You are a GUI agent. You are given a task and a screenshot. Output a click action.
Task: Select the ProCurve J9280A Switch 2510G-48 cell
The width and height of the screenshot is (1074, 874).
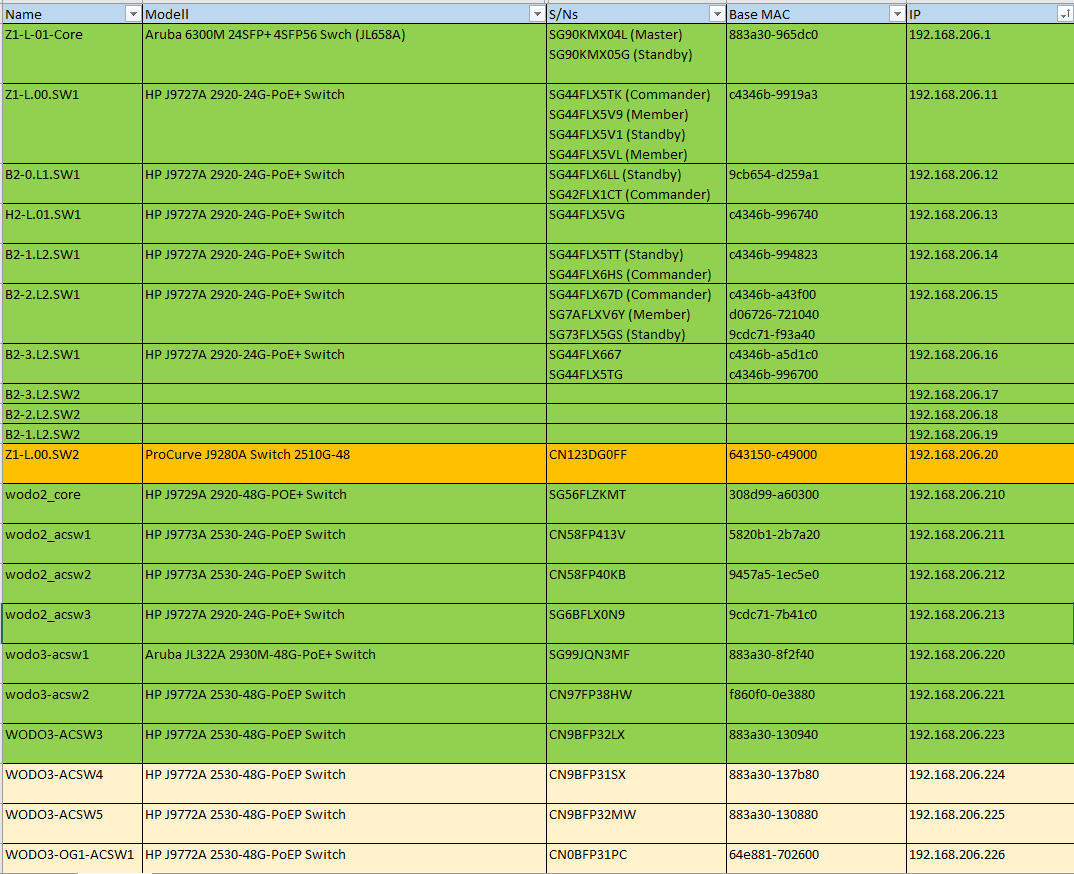344,464
